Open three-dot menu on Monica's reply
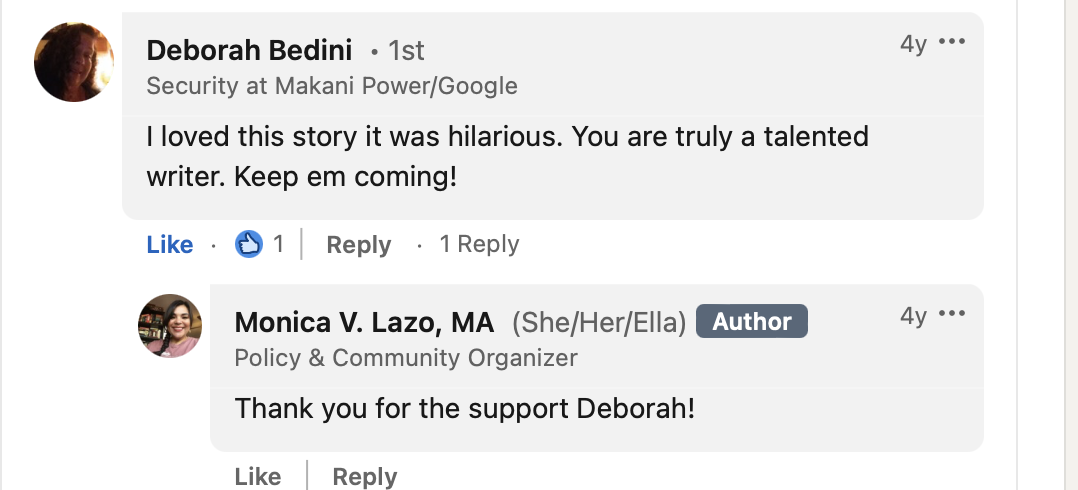The image size is (1078, 490). point(952,315)
